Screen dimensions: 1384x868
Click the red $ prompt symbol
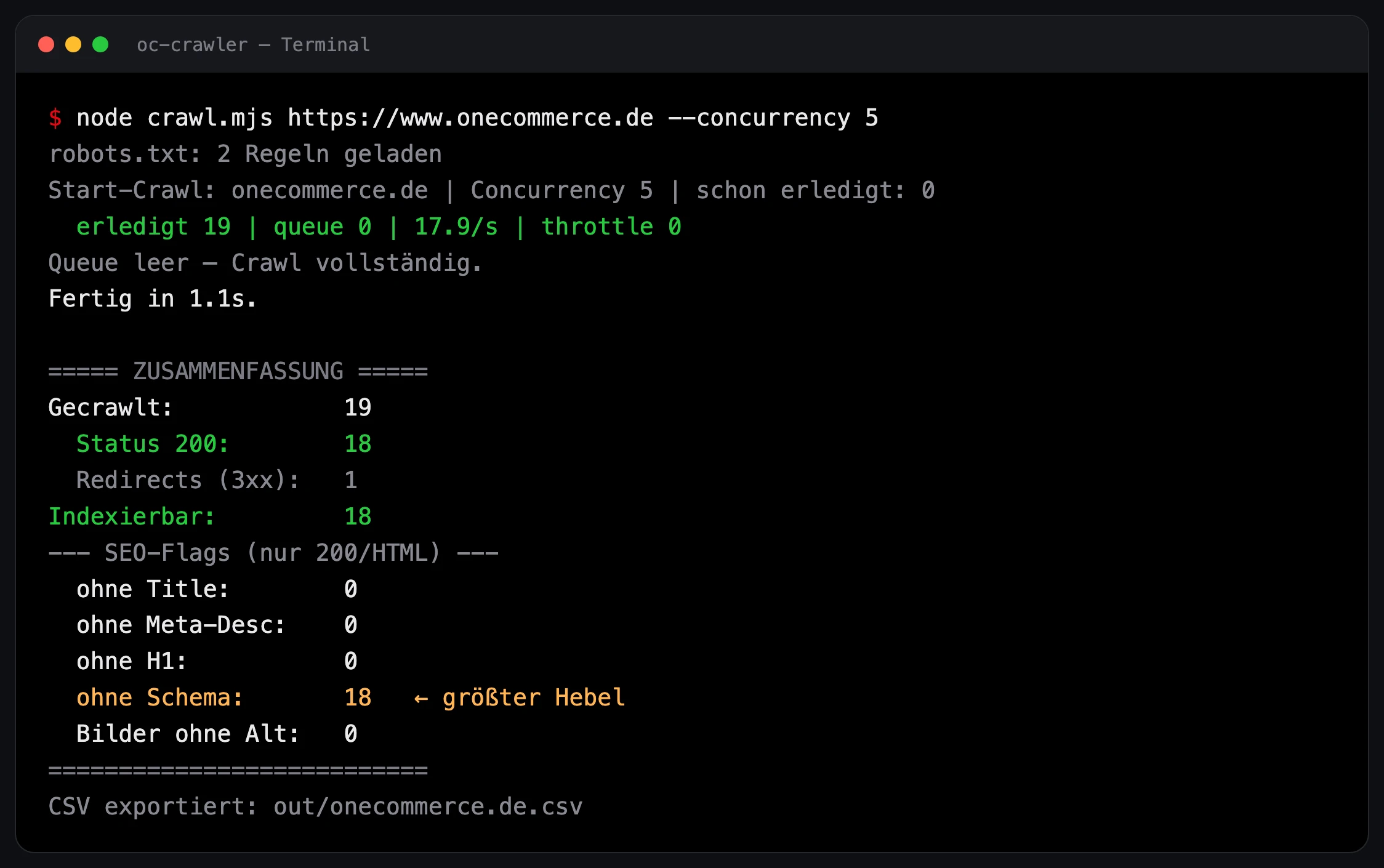(x=55, y=118)
